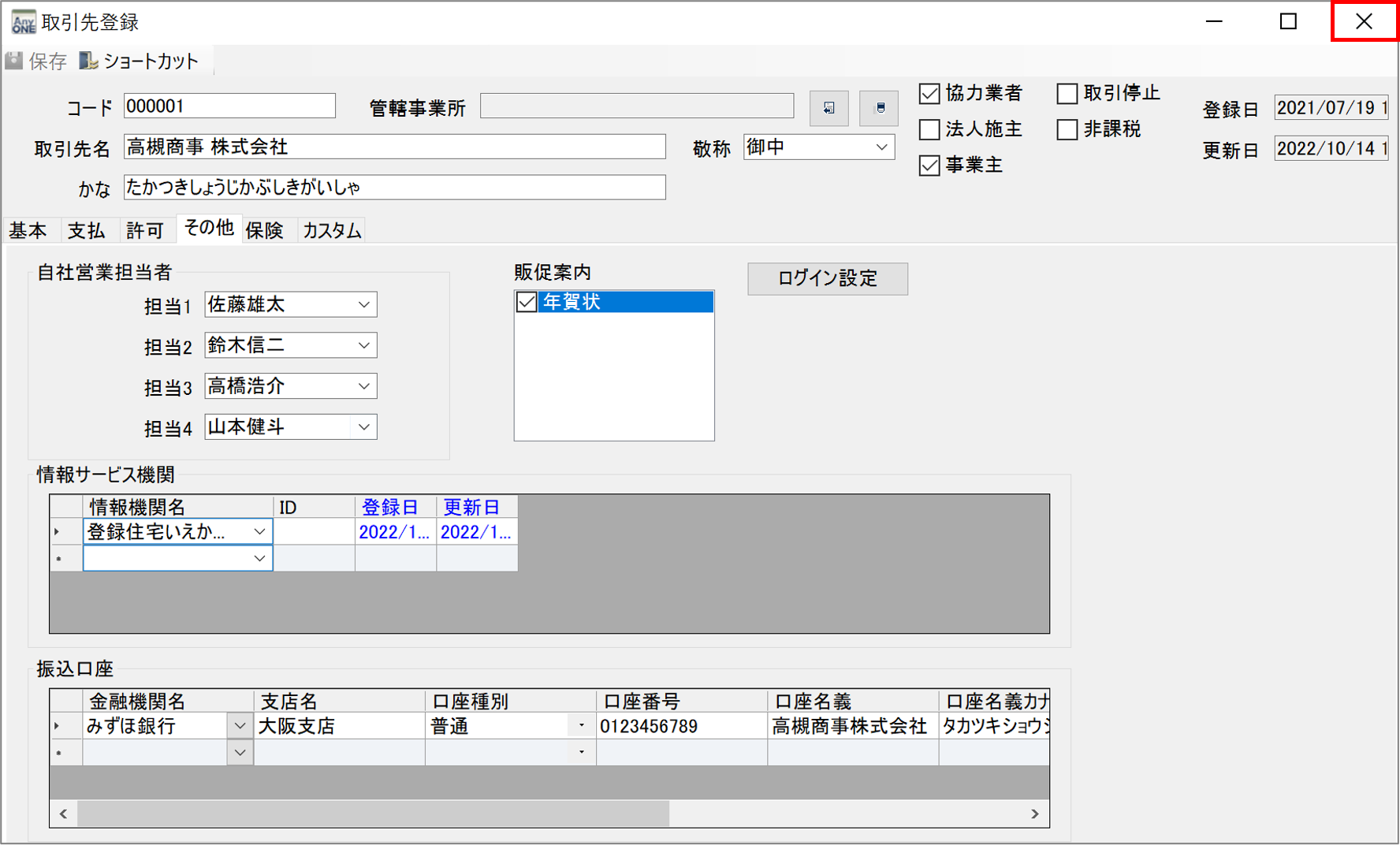Open 金融機関名 dropdown for みずほ銀行
The height and width of the screenshot is (845, 1400).
tap(240, 725)
